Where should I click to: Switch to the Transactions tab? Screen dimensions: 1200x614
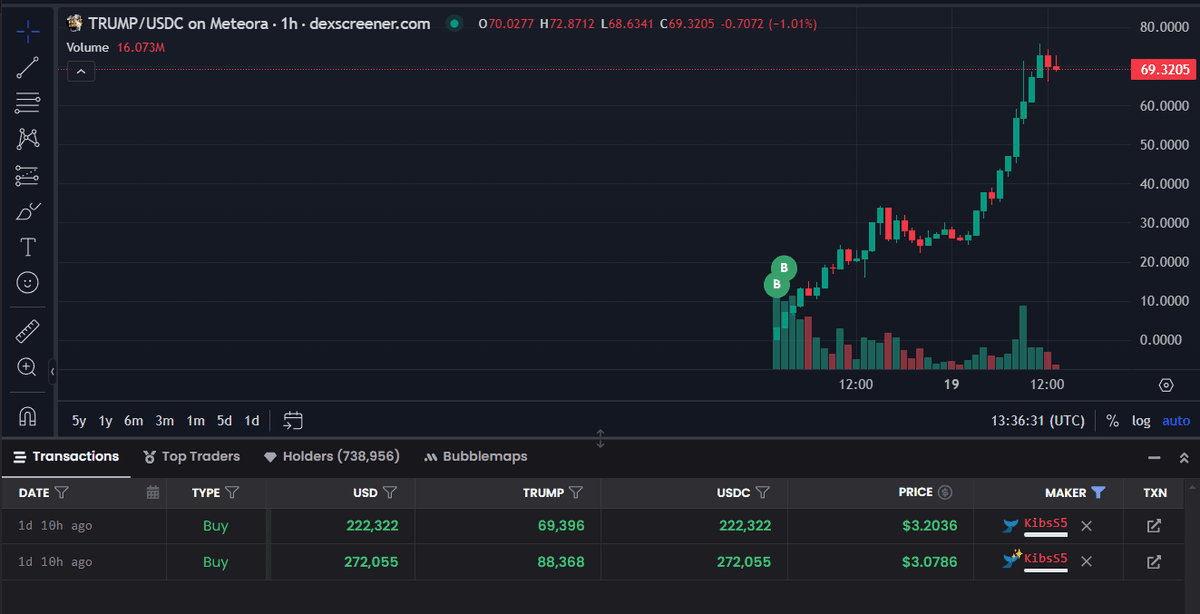[x=66, y=456]
